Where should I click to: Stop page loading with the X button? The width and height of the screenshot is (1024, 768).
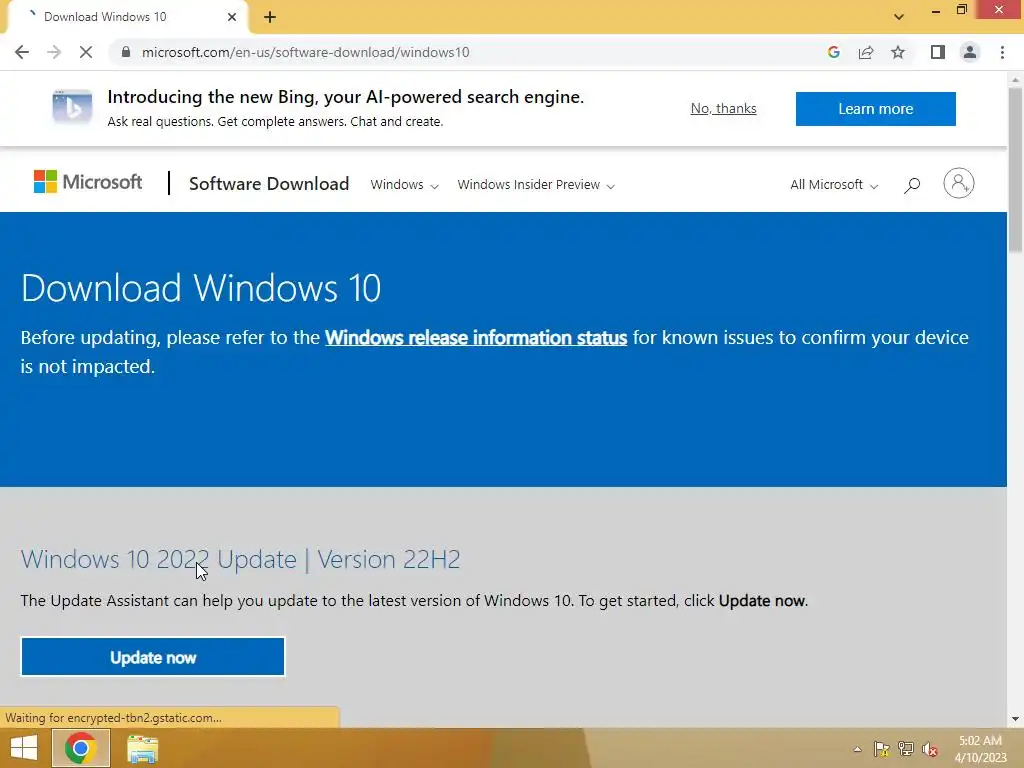(86, 52)
